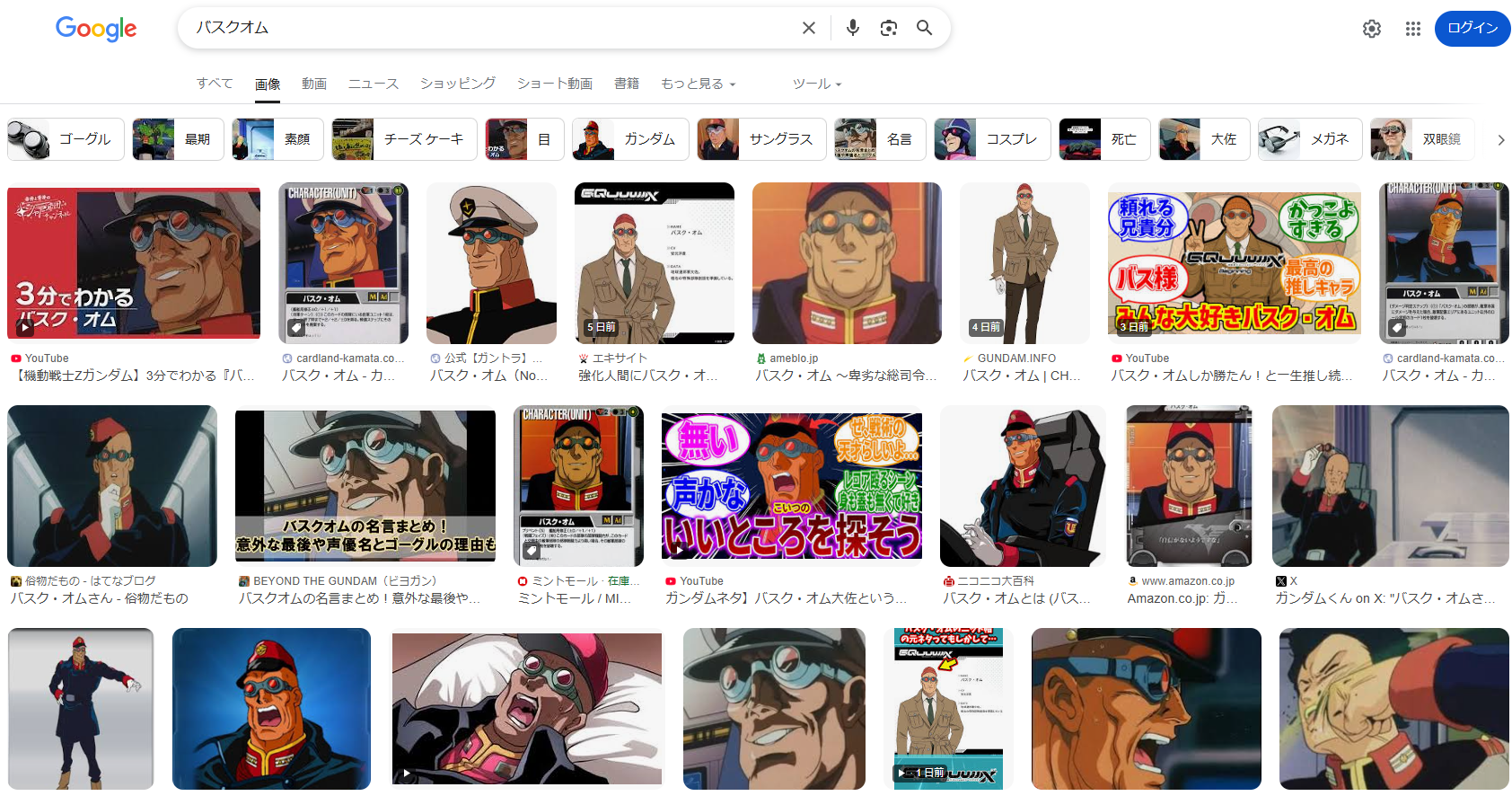Open バスク・オム～卑劣な総司令 ameblo link
Image resolution: width=1512 pixels, height=796 pixels.
click(x=846, y=376)
